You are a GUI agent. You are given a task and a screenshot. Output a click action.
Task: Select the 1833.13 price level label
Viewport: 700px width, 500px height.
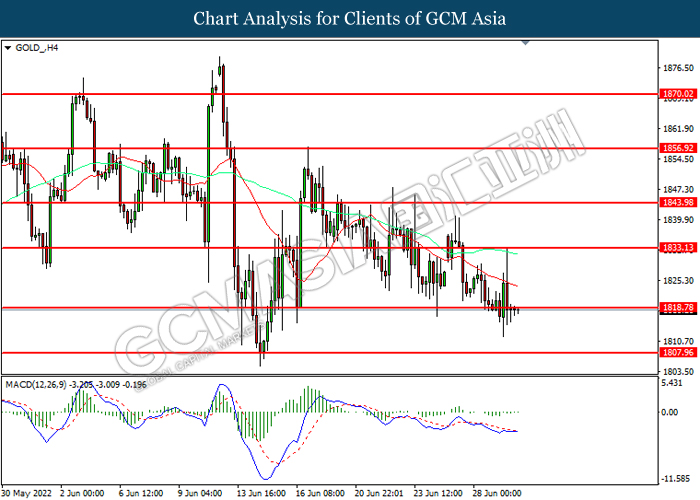(x=678, y=248)
